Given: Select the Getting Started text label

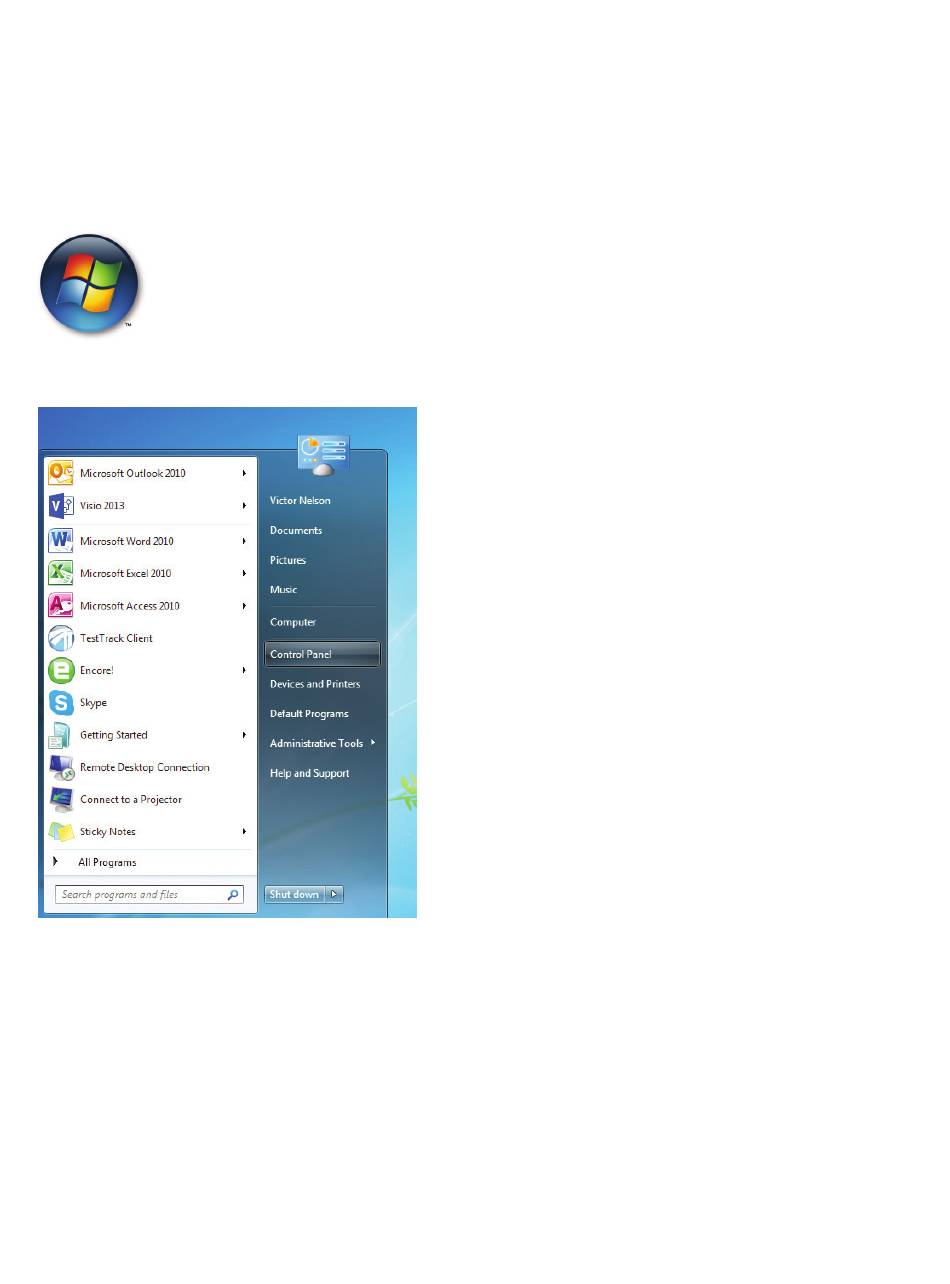Looking at the screenshot, I should point(114,735).
